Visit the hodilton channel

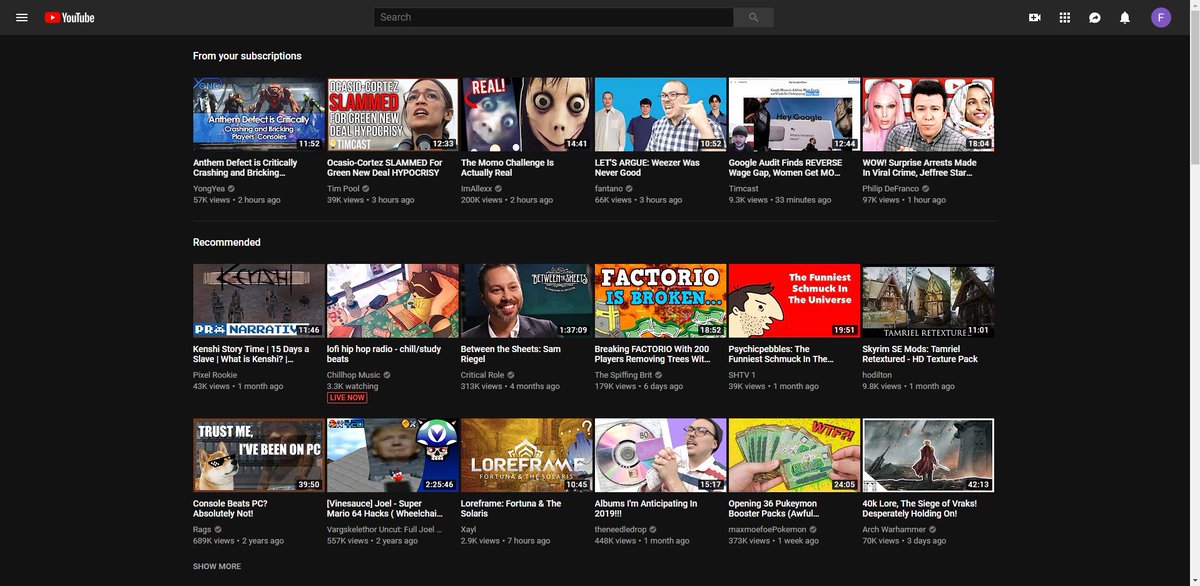[877, 374]
